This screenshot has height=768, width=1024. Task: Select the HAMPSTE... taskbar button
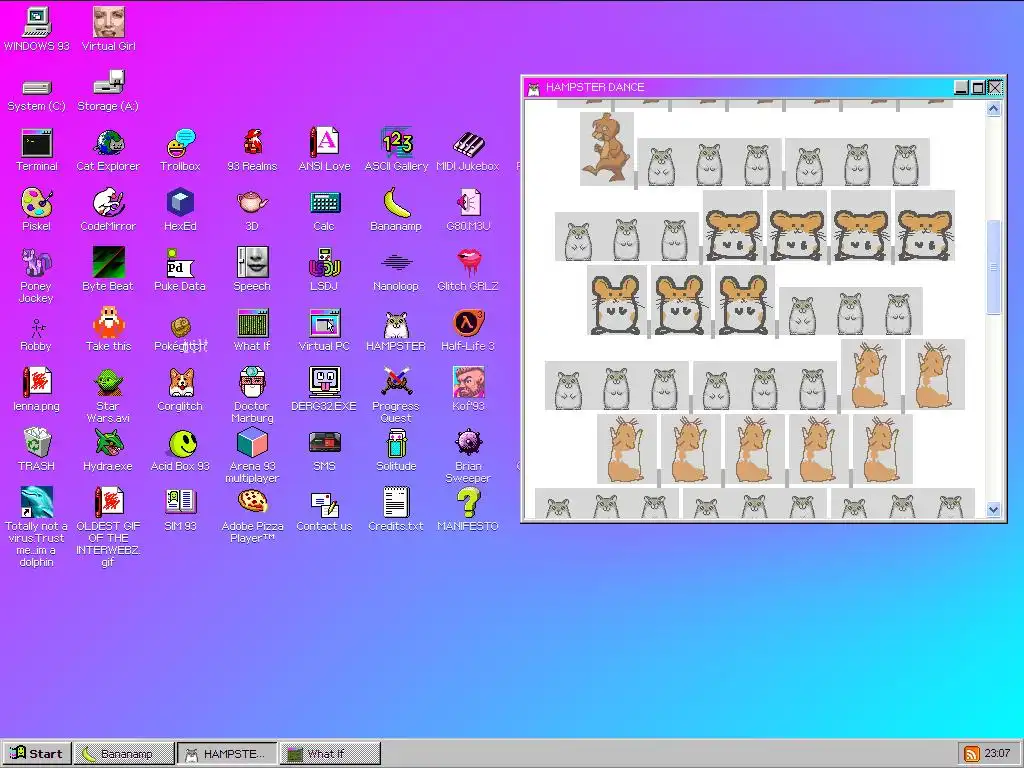[x=227, y=753]
